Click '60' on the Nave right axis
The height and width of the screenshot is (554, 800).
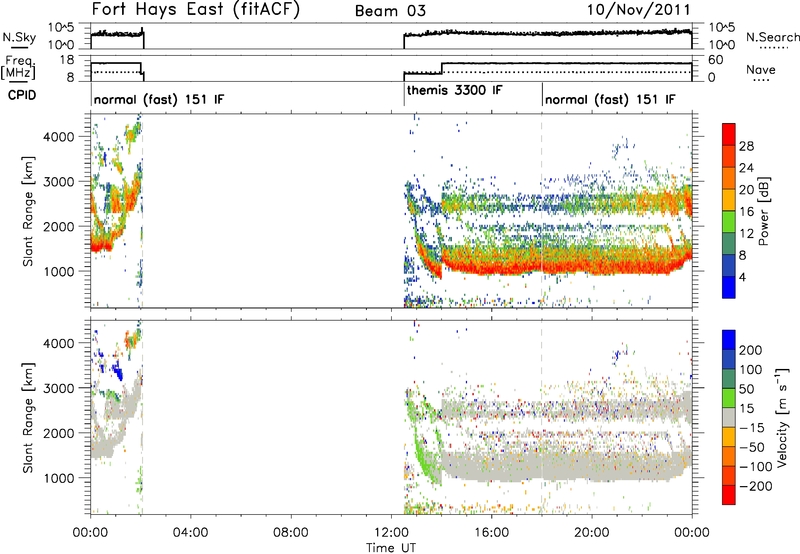[x=716, y=60]
